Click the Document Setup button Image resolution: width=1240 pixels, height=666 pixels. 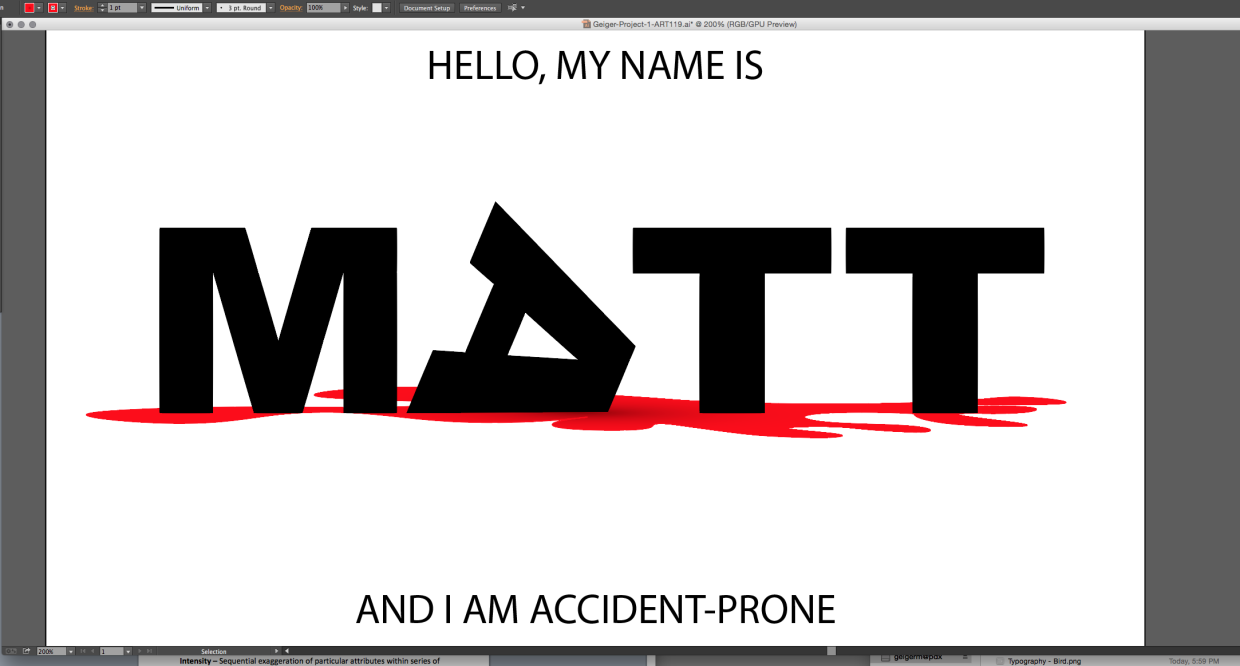[427, 8]
